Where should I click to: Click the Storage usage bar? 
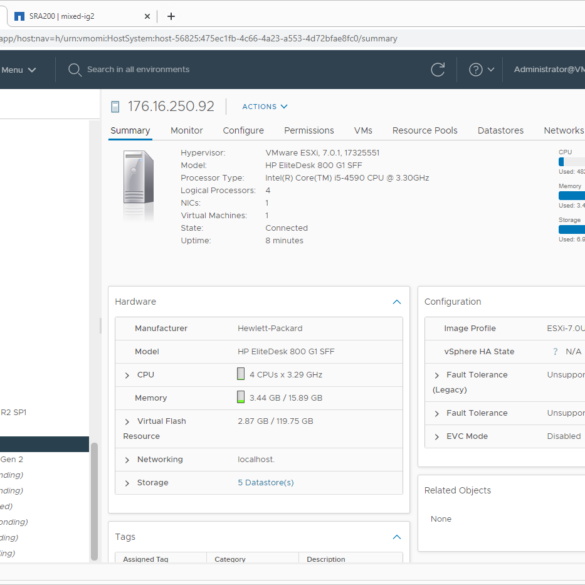click(x=572, y=229)
